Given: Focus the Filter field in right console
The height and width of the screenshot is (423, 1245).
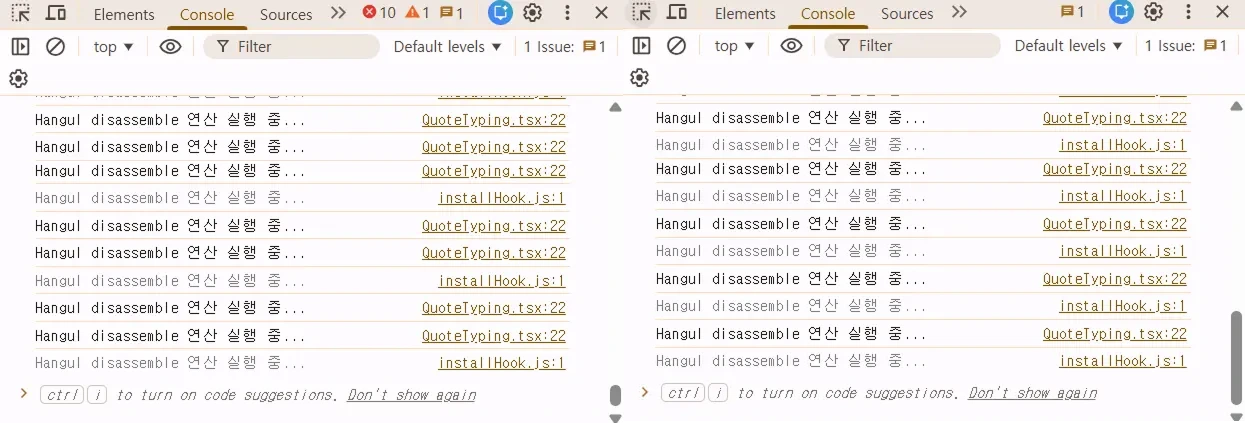Looking at the screenshot, I should [x=920, y=46].
